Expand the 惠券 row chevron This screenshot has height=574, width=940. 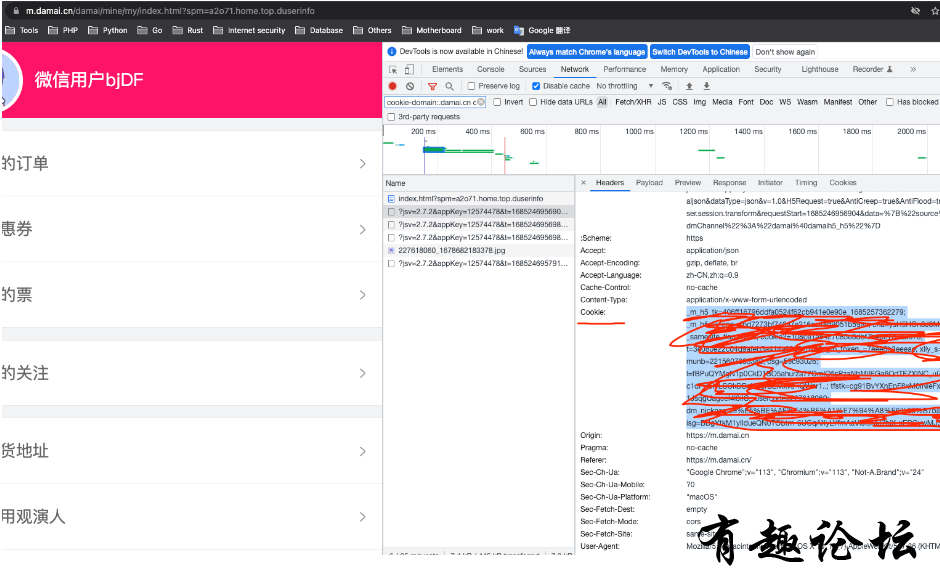(362, 230)
